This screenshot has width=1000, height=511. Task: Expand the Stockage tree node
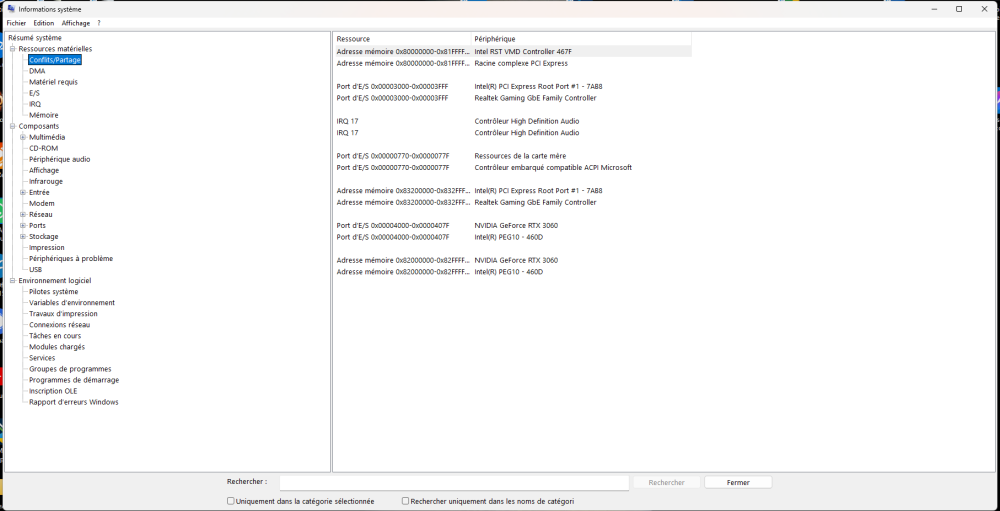23,237
